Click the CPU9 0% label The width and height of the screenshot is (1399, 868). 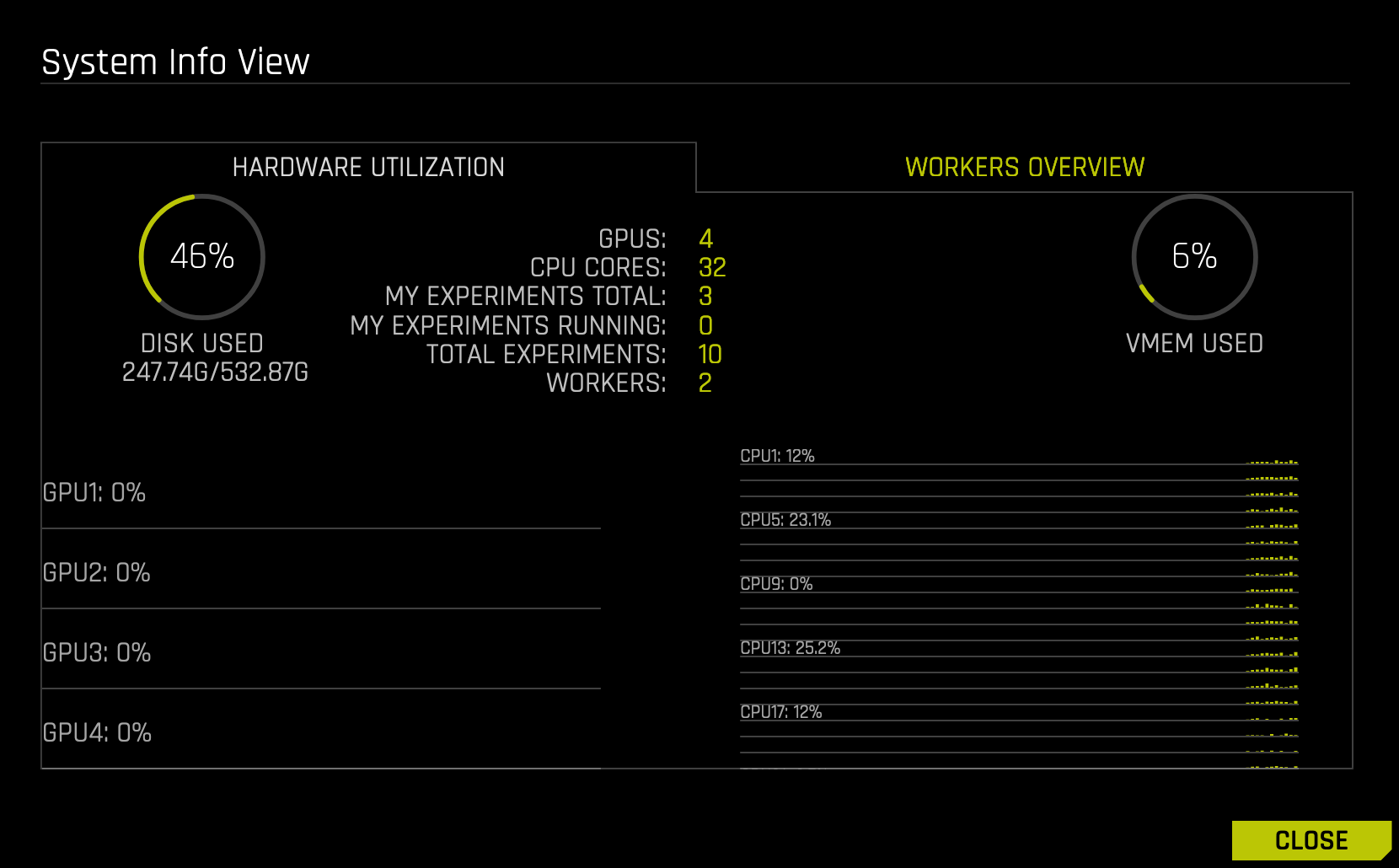click(775, 582)
